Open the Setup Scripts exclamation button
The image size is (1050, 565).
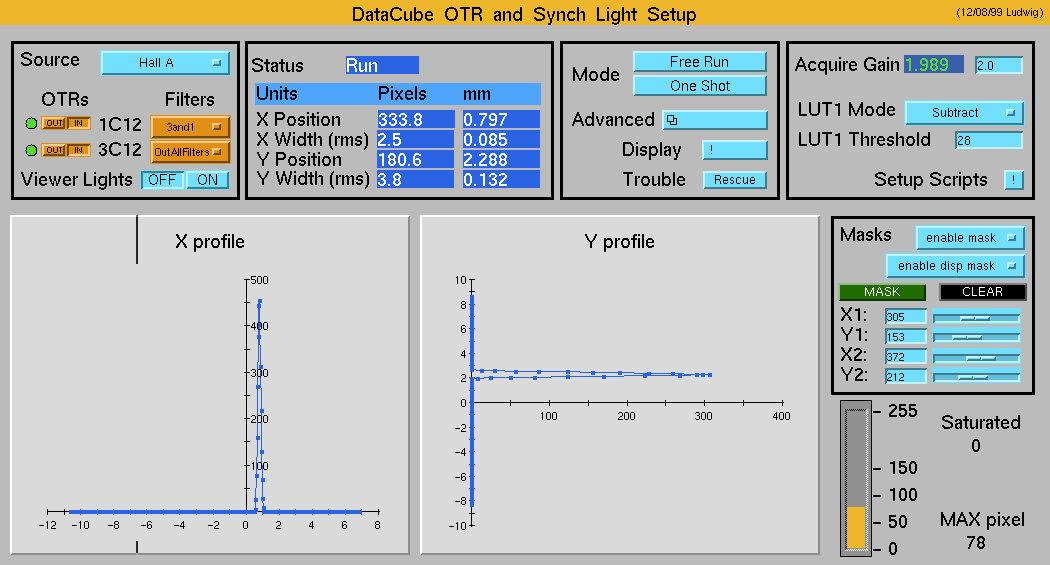(1013, 180)
